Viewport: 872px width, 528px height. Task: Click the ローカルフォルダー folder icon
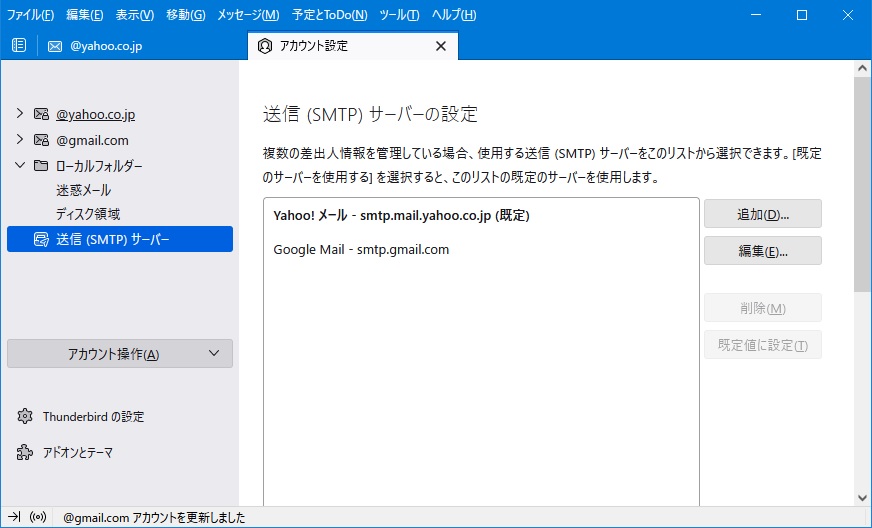(41, 165)
